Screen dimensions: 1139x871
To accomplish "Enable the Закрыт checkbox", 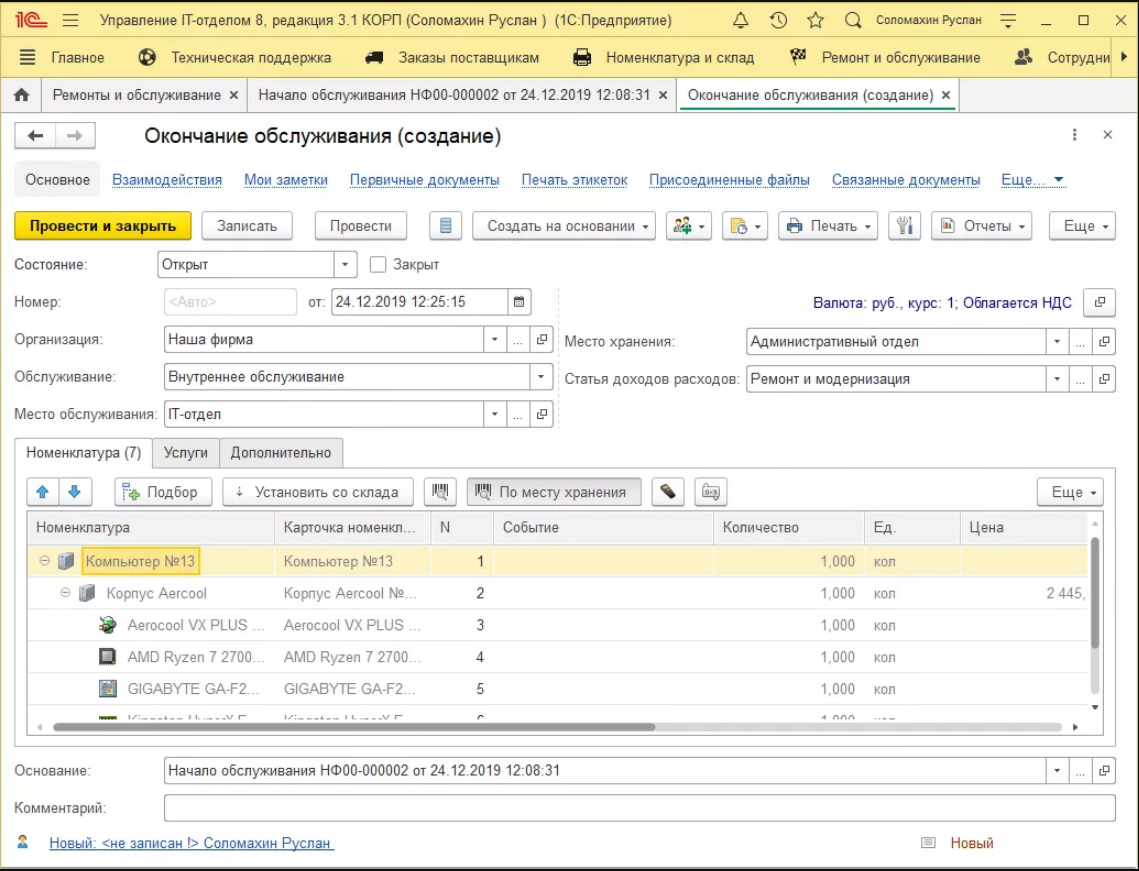I will point(378,265).
